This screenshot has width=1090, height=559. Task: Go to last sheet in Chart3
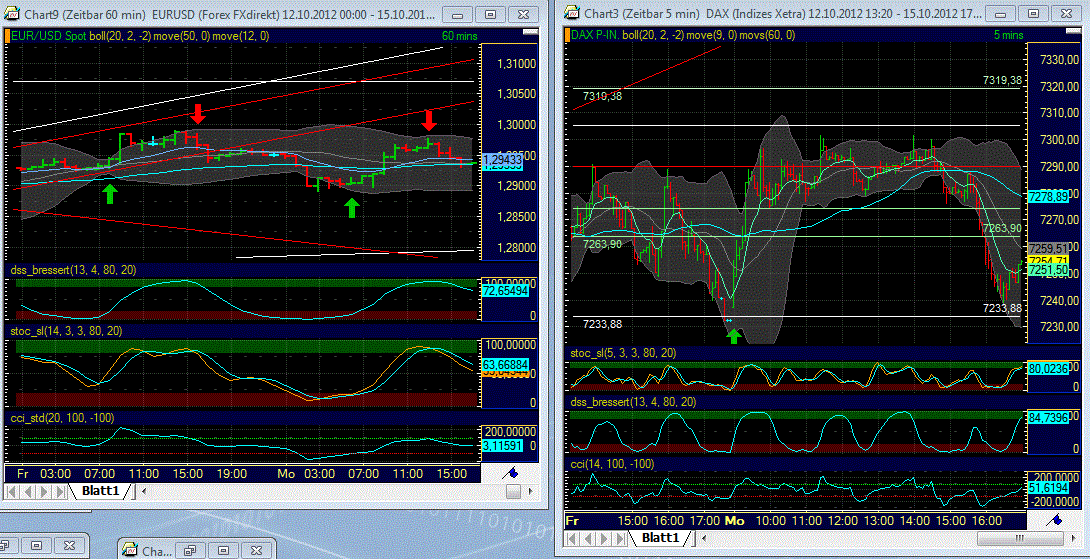pos(619,537)
